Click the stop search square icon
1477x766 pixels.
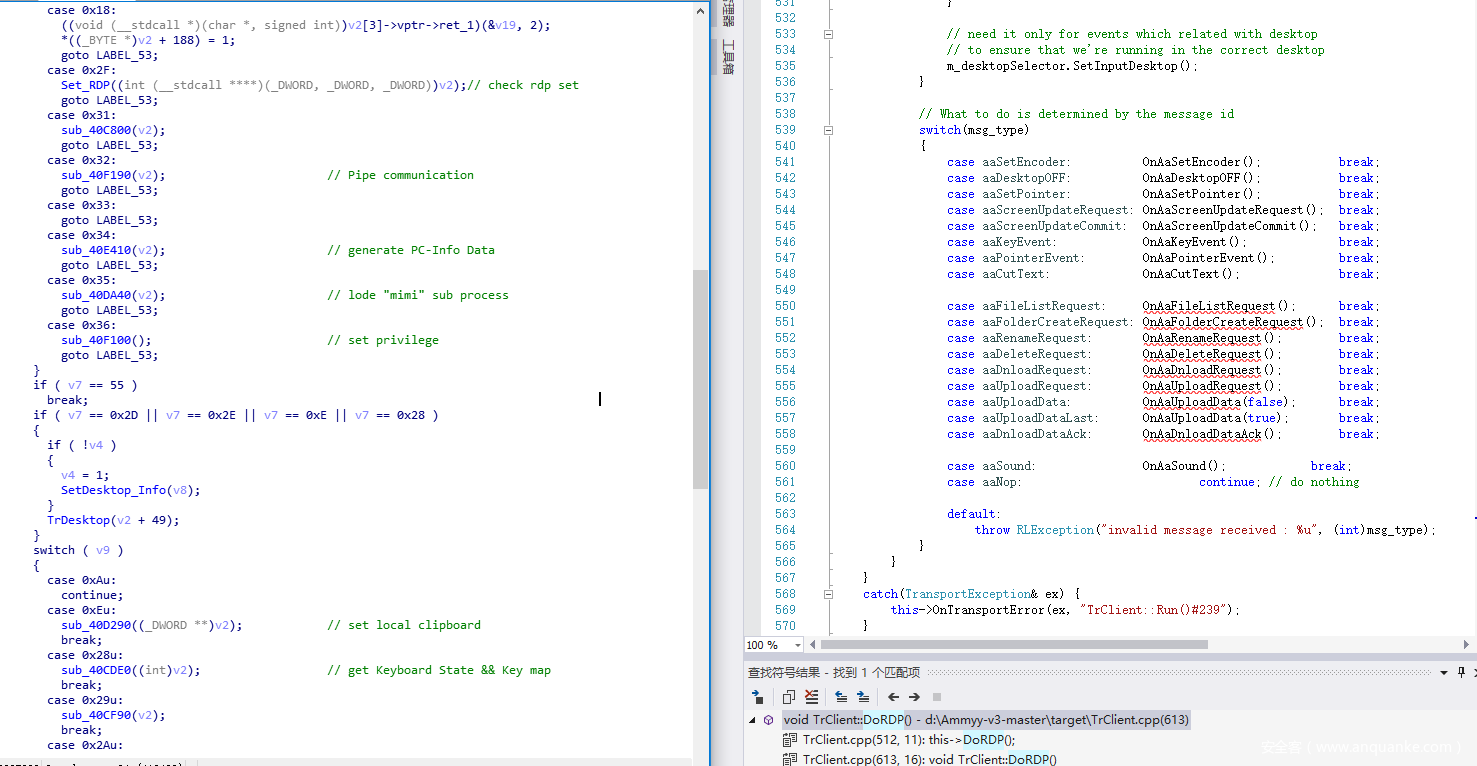[937, 697]
